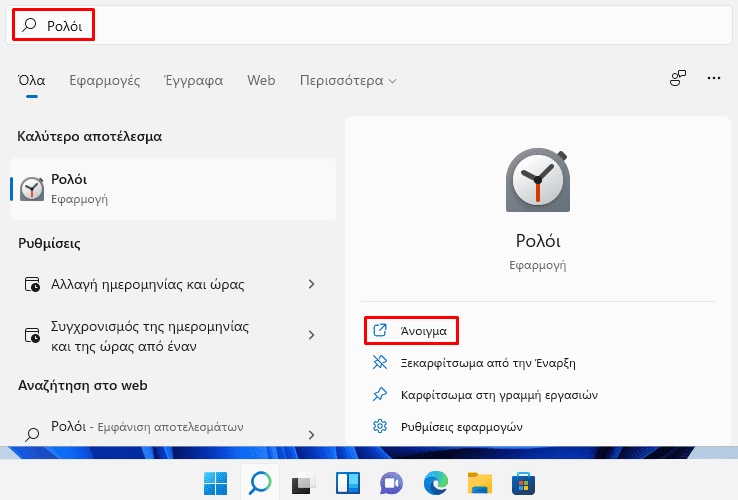The image size is (738, 500).
Task: Click the magnifier icon in the search box
Action: 30,24
